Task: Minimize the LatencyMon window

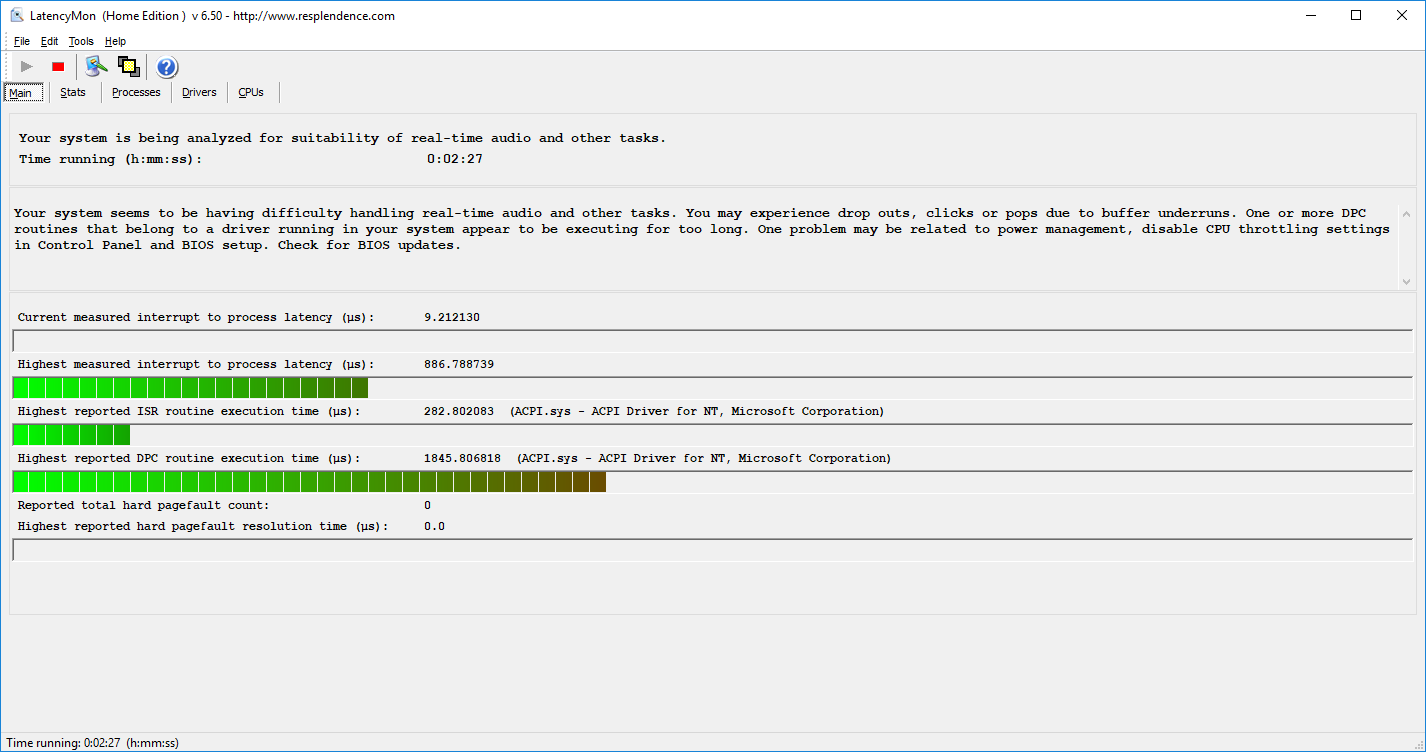Action: click(x=1311, y=15)
